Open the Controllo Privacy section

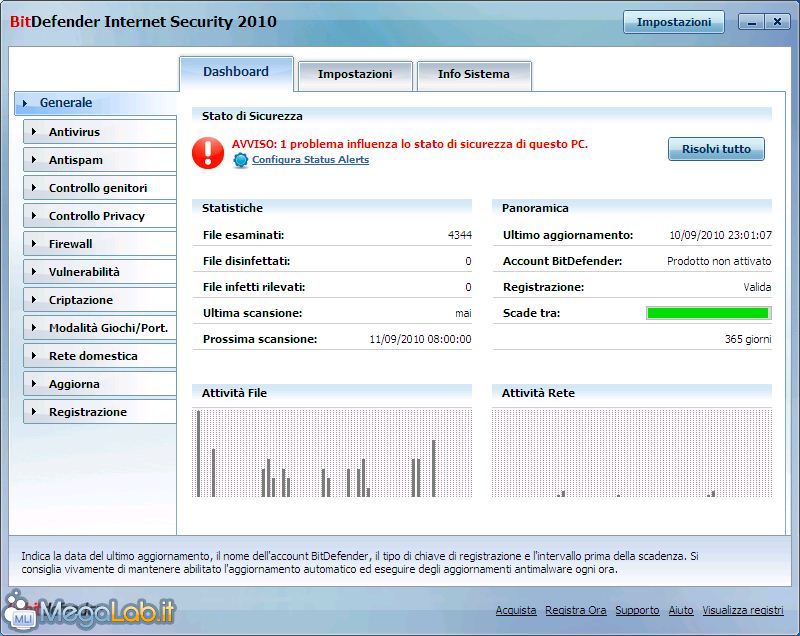[x=100, y=216]
